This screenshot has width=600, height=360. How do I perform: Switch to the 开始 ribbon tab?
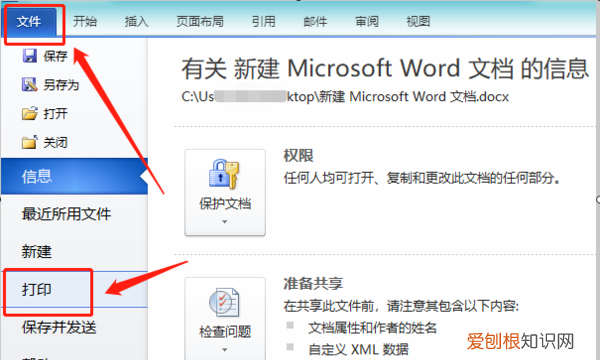[85, 21]
